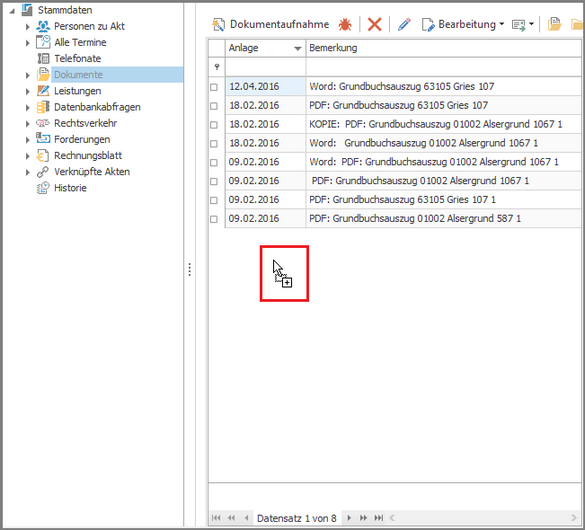The height and width of the screenshot is (530, 585).
Task: Click the blue pencil edit icon
Action: pyautogui.click(x=404, y=25)
